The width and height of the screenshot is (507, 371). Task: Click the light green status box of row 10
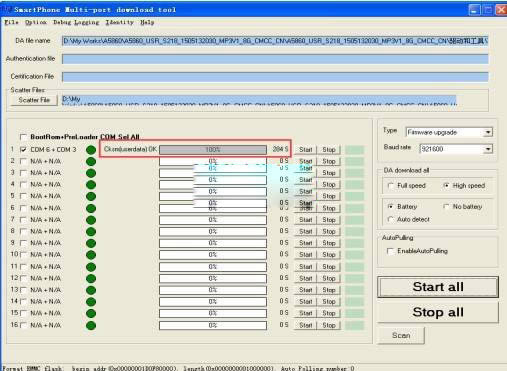coord(354,255)
